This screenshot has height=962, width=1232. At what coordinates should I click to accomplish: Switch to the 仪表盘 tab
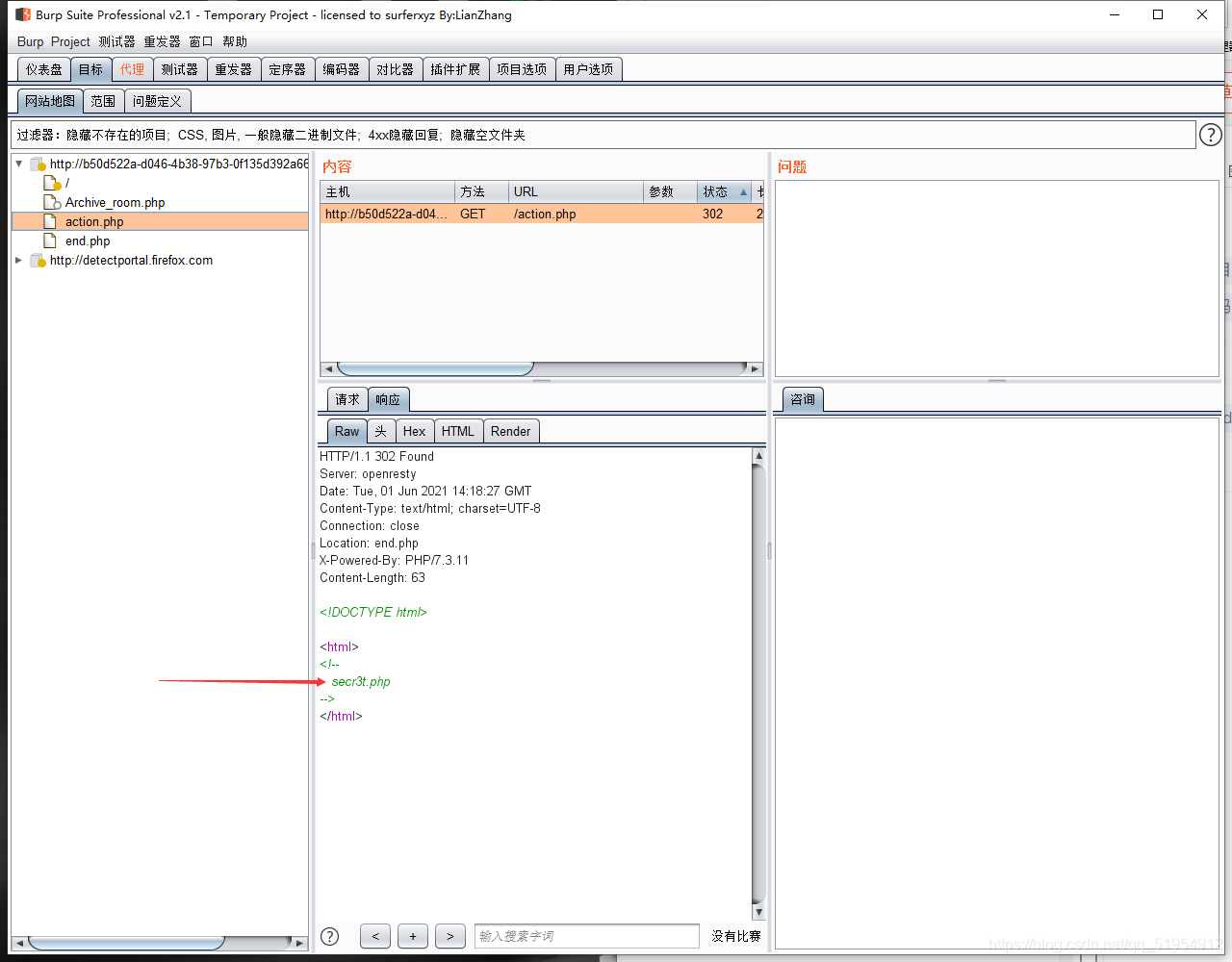click(x=44, y=69)
